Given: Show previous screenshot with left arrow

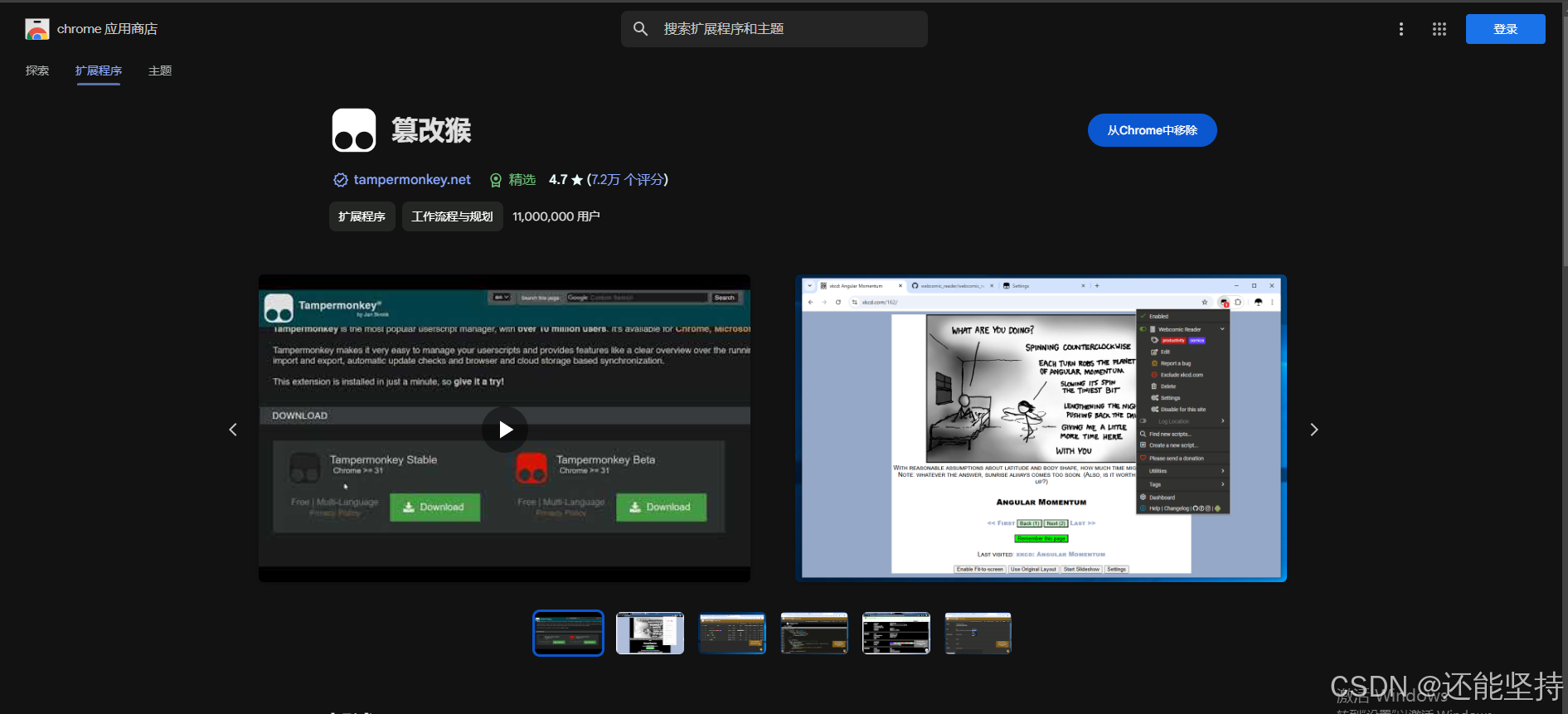Looking at the screenshot, I should tap(233, 430).
